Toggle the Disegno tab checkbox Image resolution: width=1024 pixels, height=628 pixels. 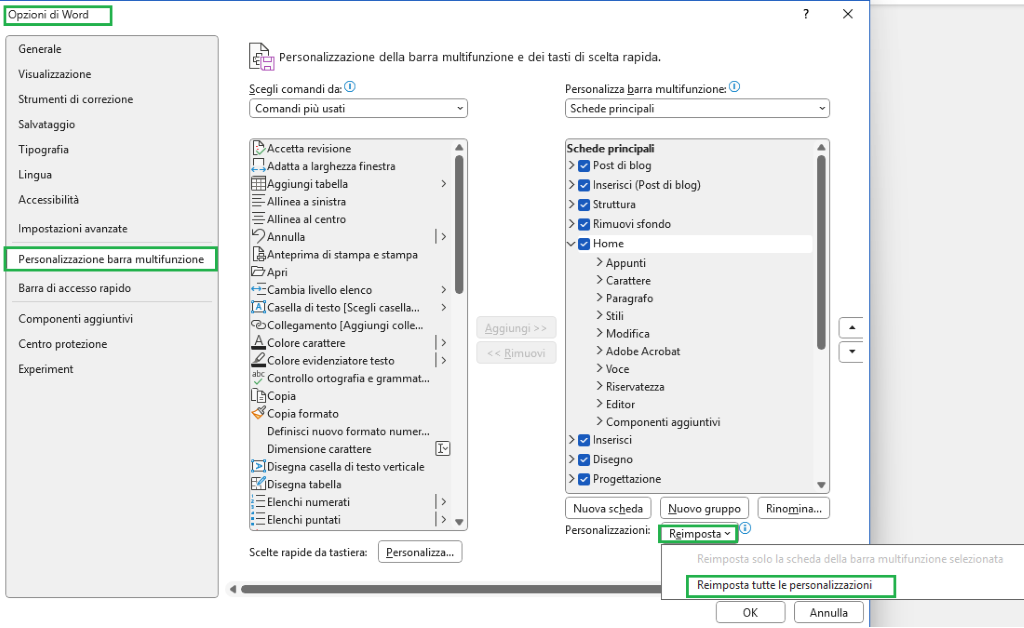tap(584, 460)
